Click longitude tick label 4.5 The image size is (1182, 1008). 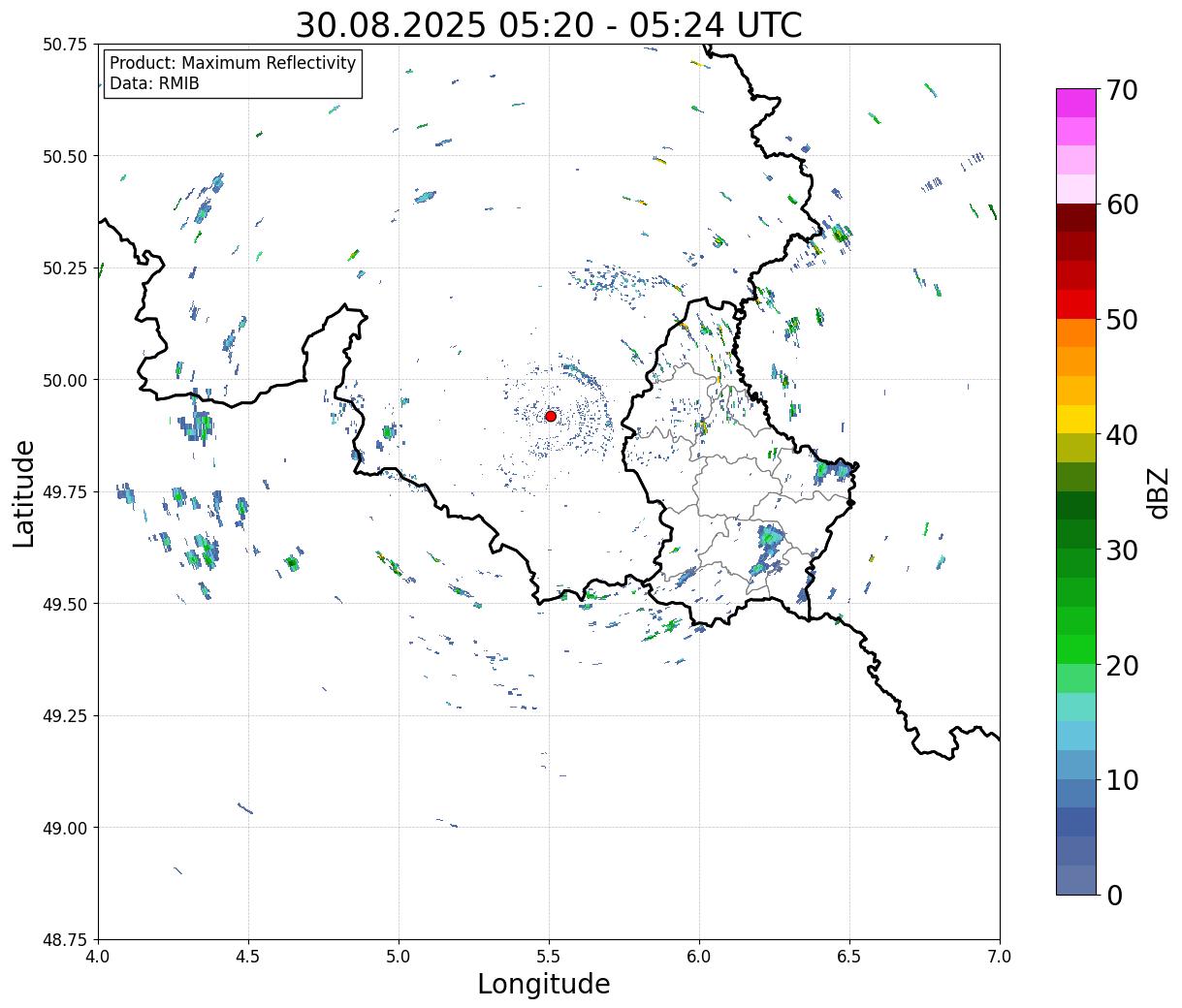pyautogui.click(x=248, y=957)
